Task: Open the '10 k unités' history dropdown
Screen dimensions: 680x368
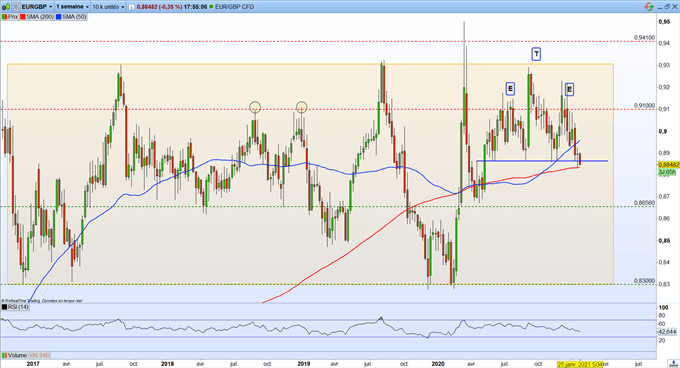Action: 108,7
